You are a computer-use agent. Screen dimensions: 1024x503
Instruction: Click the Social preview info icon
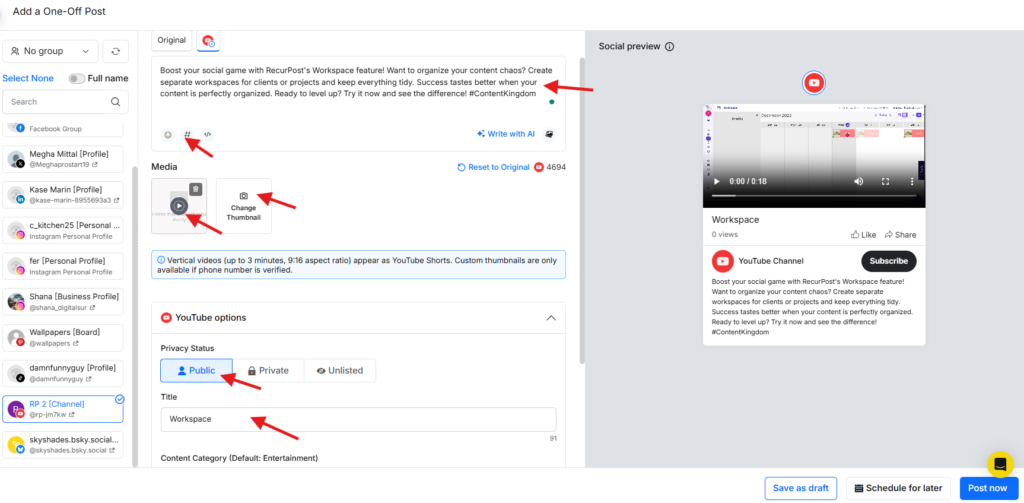[x=669, y=47]
